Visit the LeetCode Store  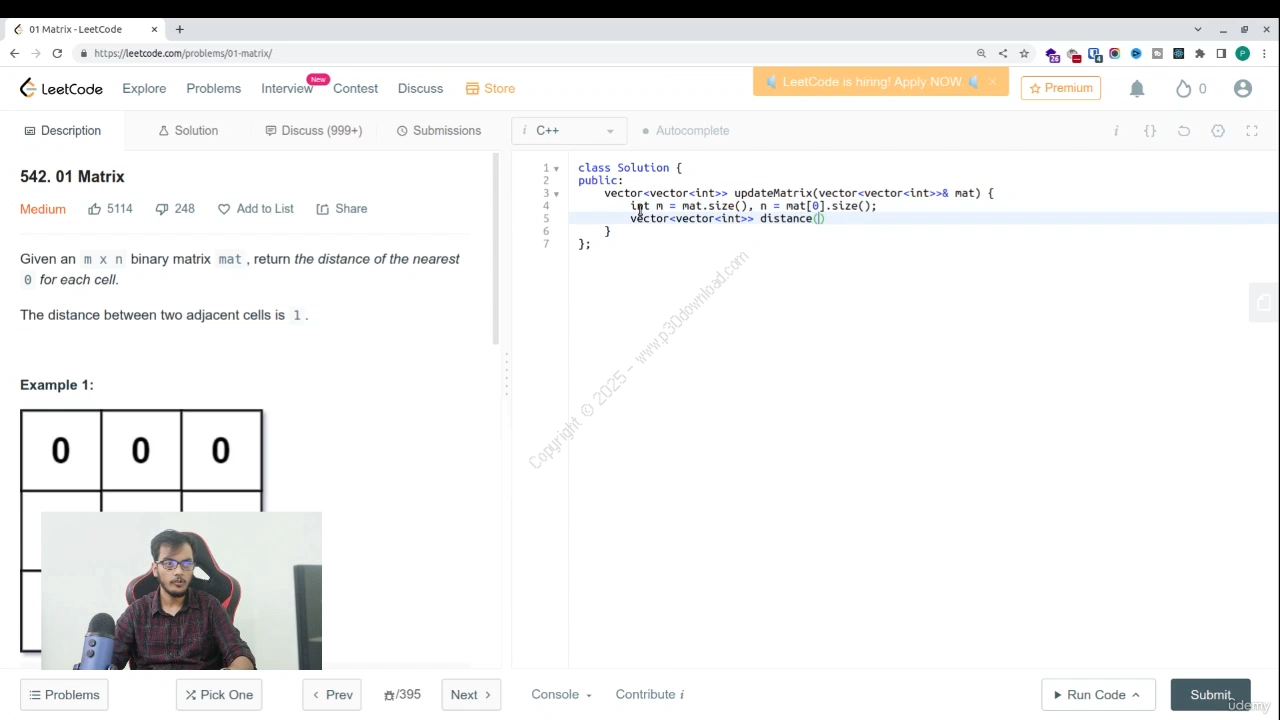490,89
